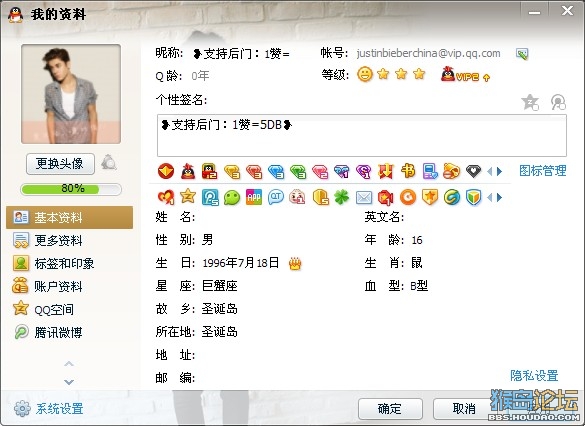Viewport: 585px width, 426px height.
Task: Click the golden 书 book badge icon
Action: (408, 171)
